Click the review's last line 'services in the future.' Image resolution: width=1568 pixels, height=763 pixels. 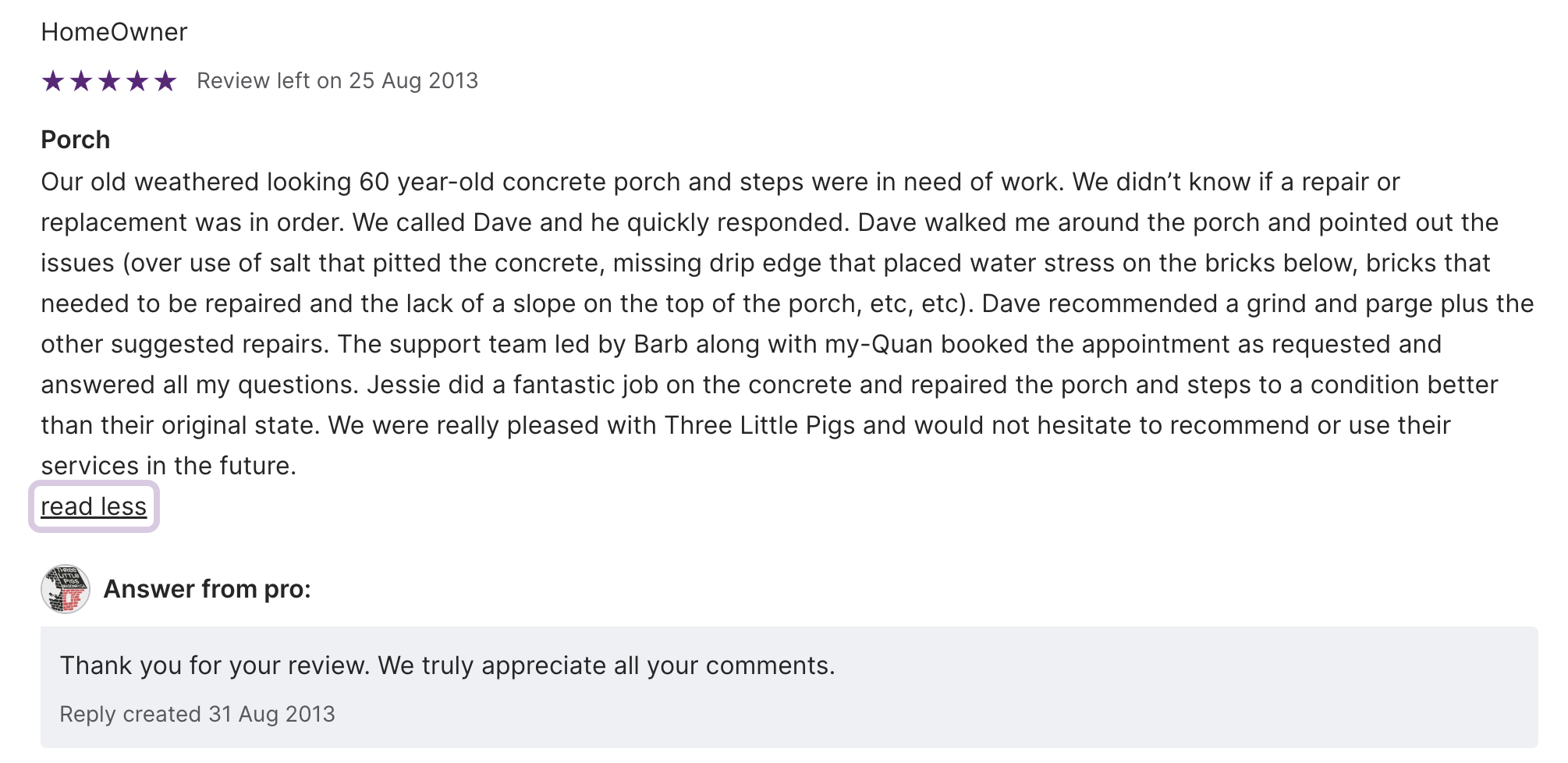tap(169, 466)
